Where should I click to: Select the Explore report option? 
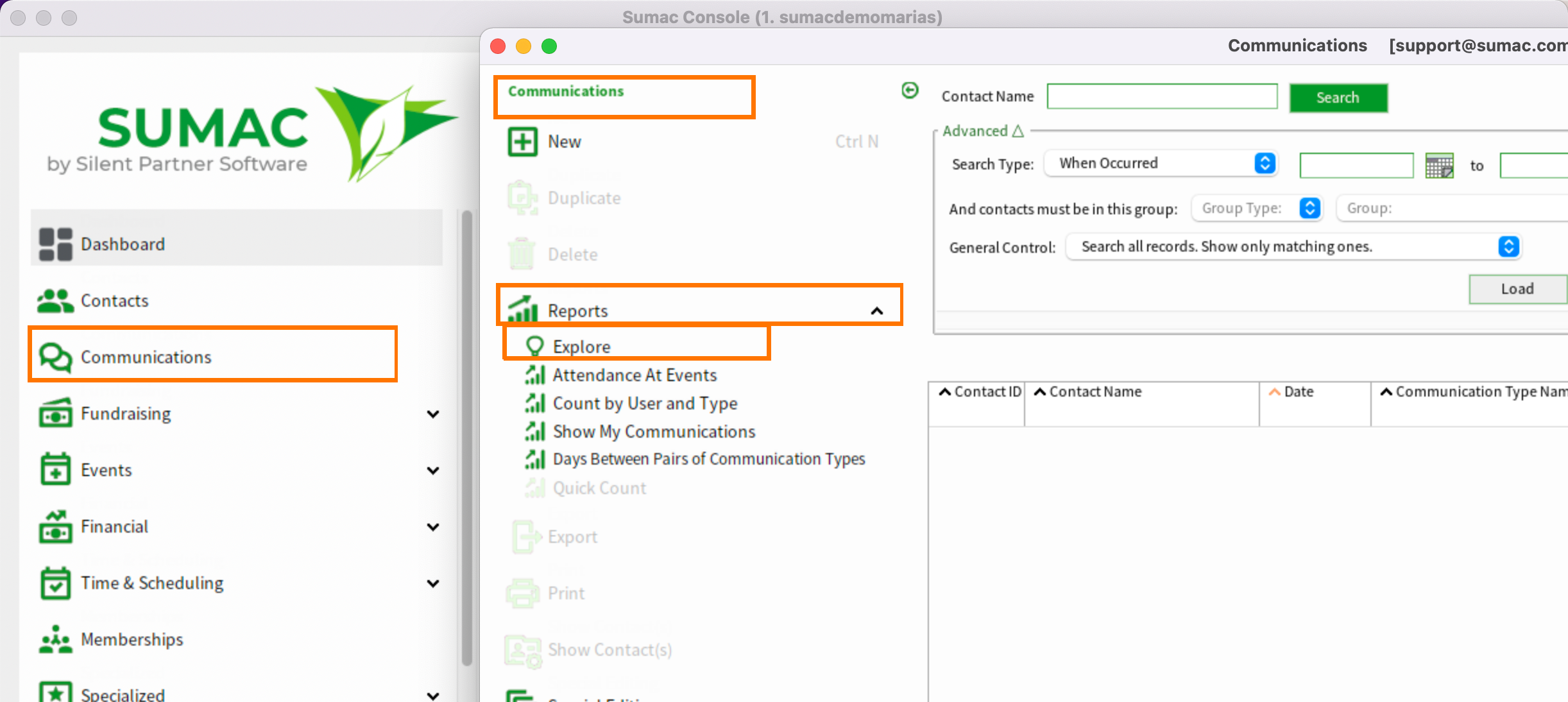(x=581, y=347)
